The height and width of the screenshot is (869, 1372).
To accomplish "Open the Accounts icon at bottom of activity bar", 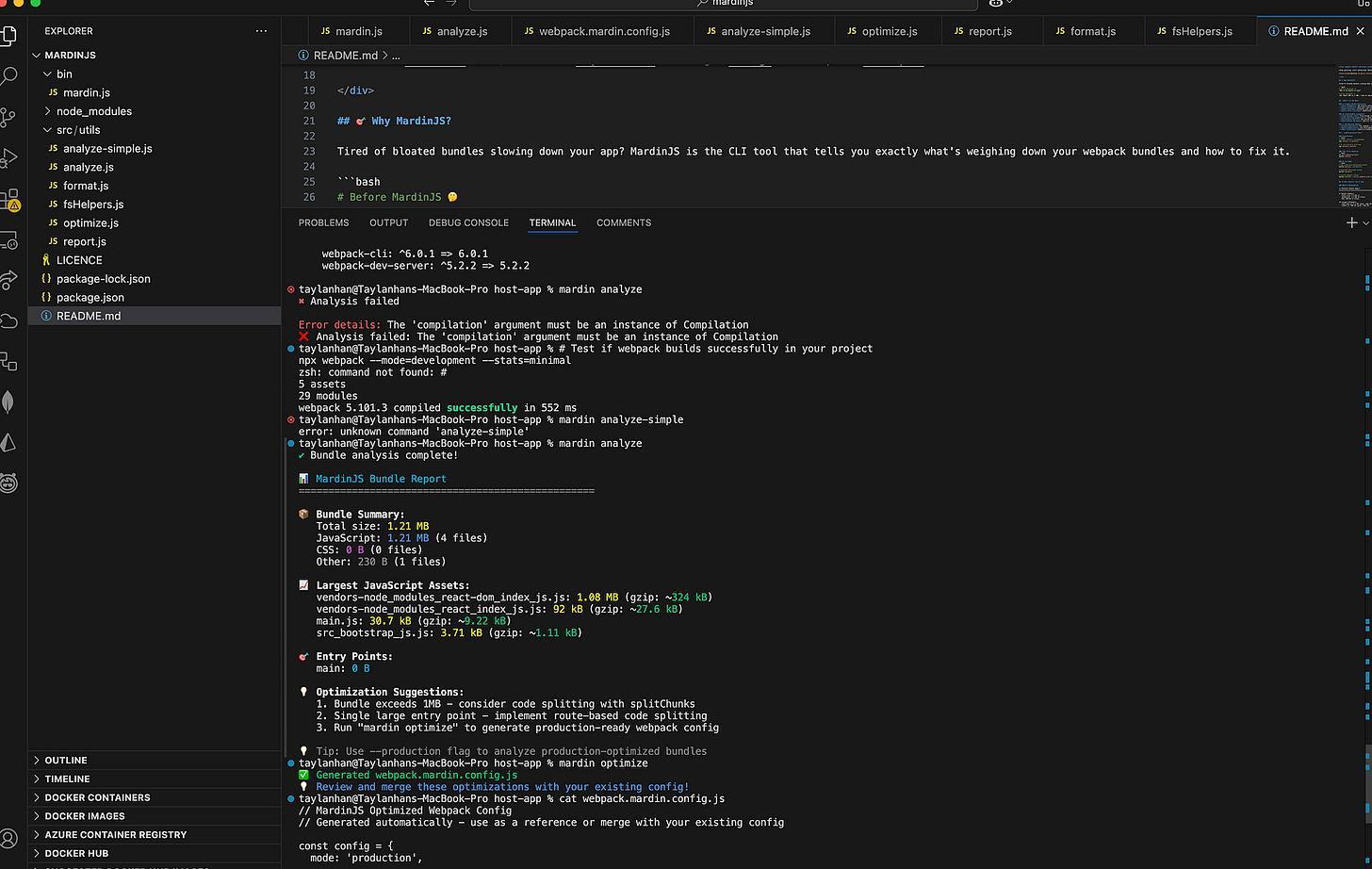I will [8, 839].
